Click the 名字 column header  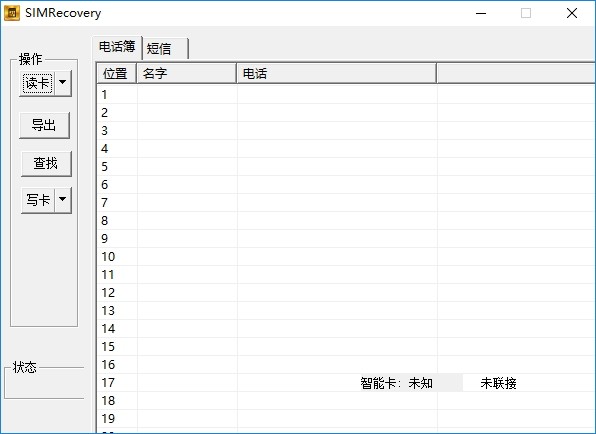coord(186,73)
